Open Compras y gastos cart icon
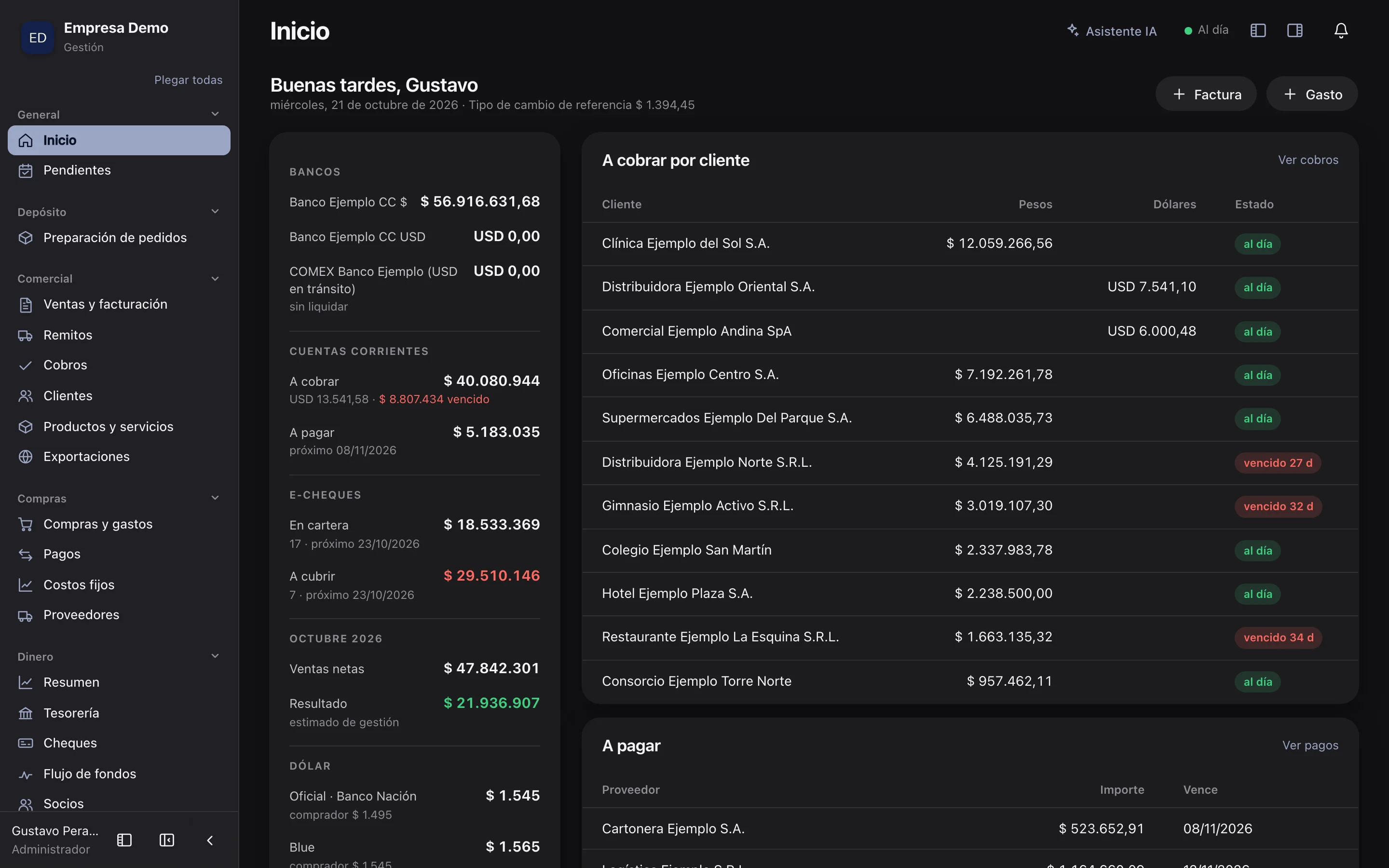1389x868 pixels. [x=25, y=524]
